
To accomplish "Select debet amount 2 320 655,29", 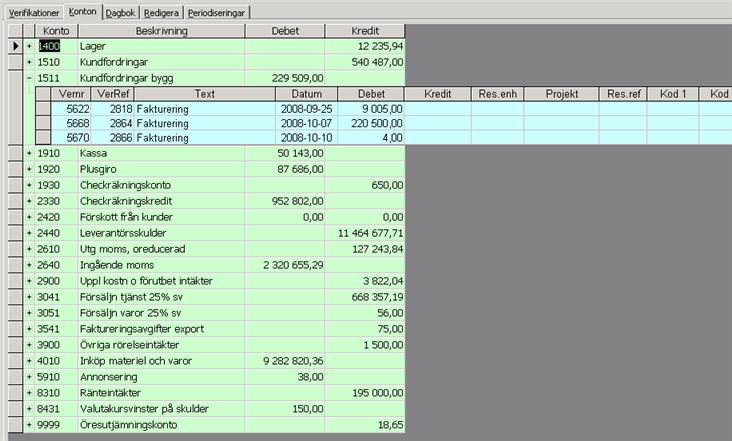I will tap(285, 265).
